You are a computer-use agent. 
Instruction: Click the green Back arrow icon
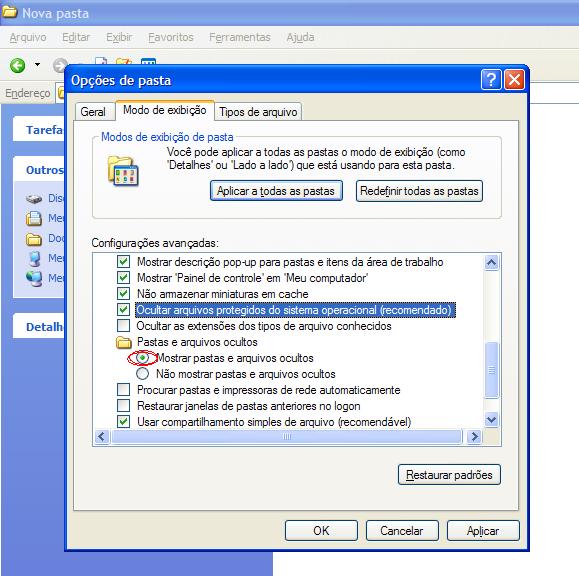pyautogui.click(x=17, y=65)
